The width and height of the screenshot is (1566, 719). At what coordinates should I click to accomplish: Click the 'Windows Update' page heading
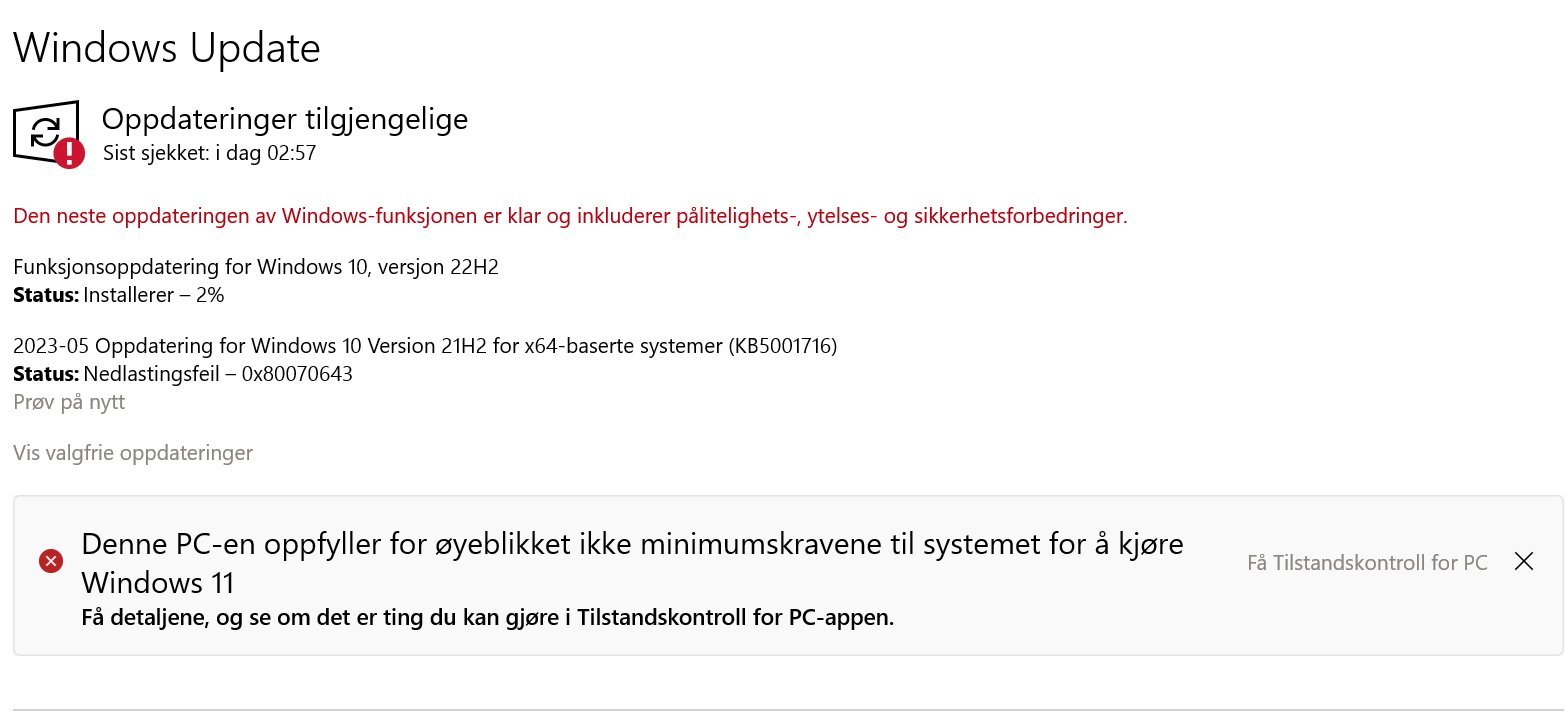(x=167, y=48)
